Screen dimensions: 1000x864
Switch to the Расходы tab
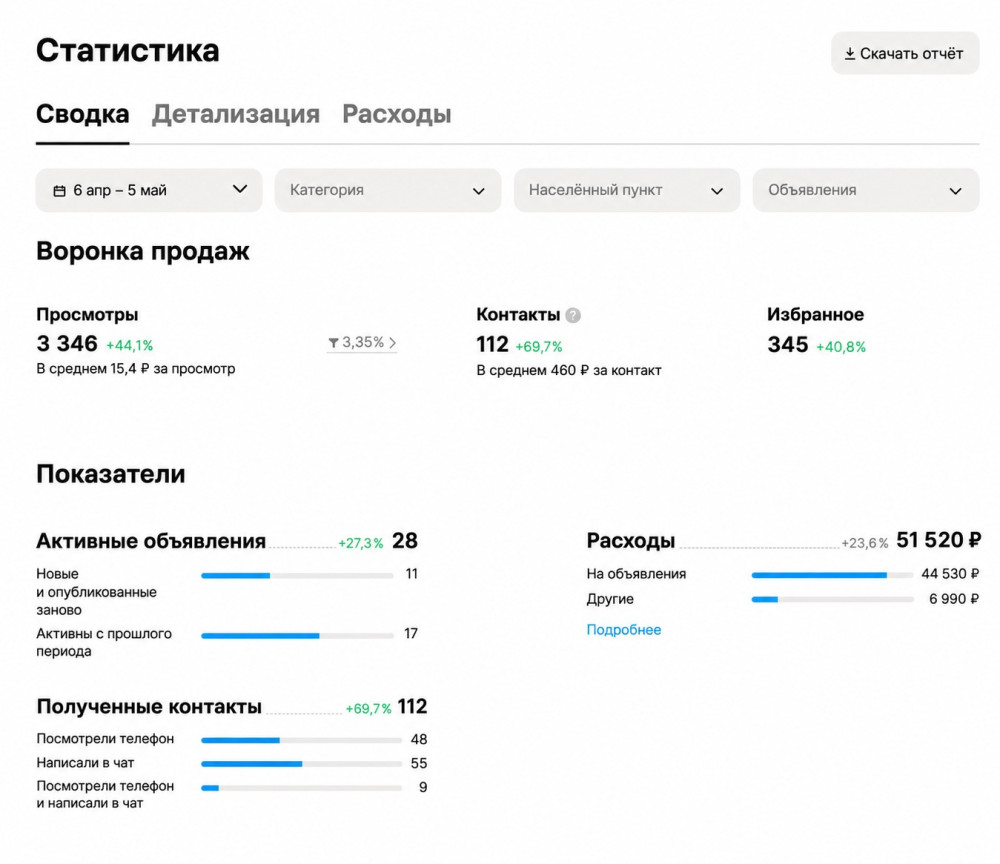[397, 115]
